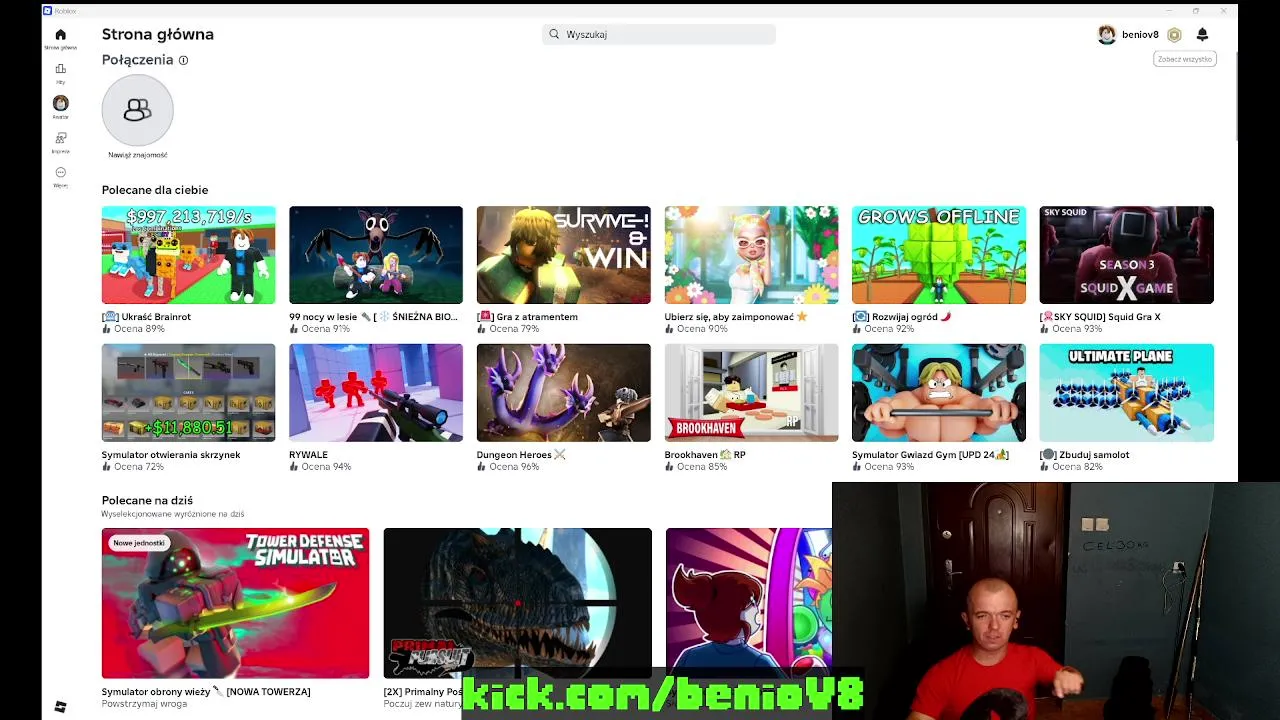The width and height of the screenshot is (1280, 720).
Task: Open the Symulator Gwiazd Gym thumbnail
Action: coord(939,393)
